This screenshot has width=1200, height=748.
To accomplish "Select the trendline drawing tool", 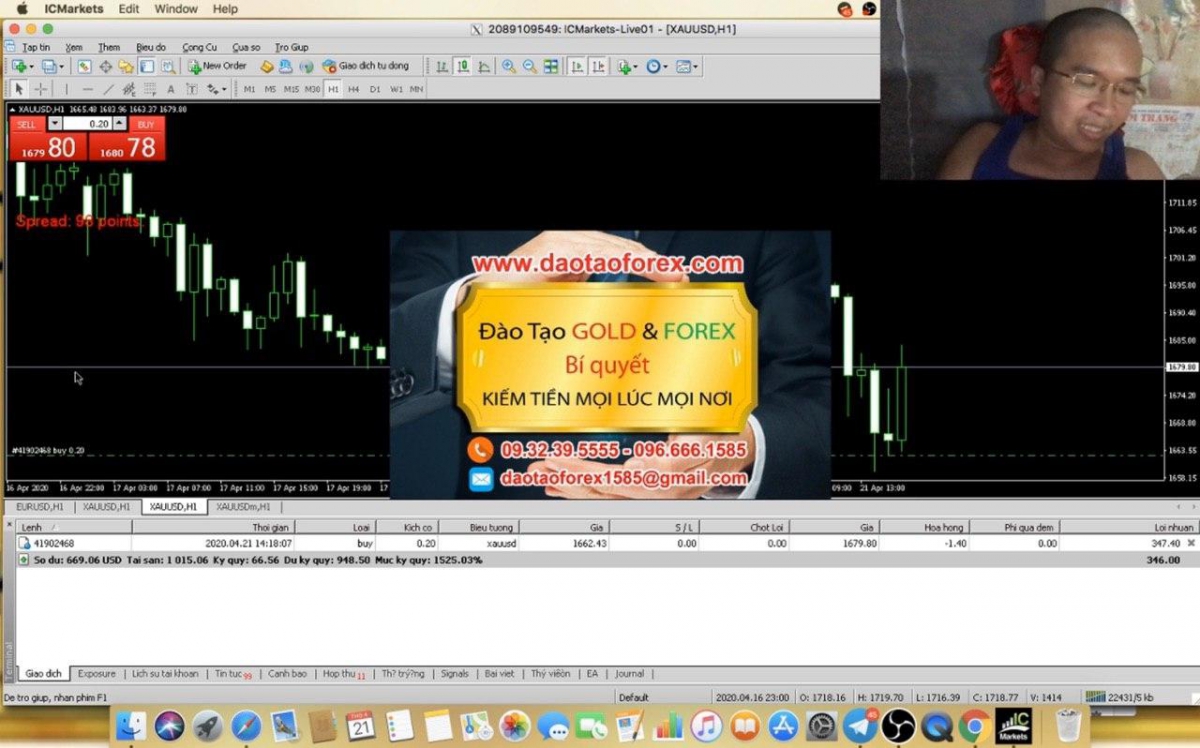I will click(109, 89).
